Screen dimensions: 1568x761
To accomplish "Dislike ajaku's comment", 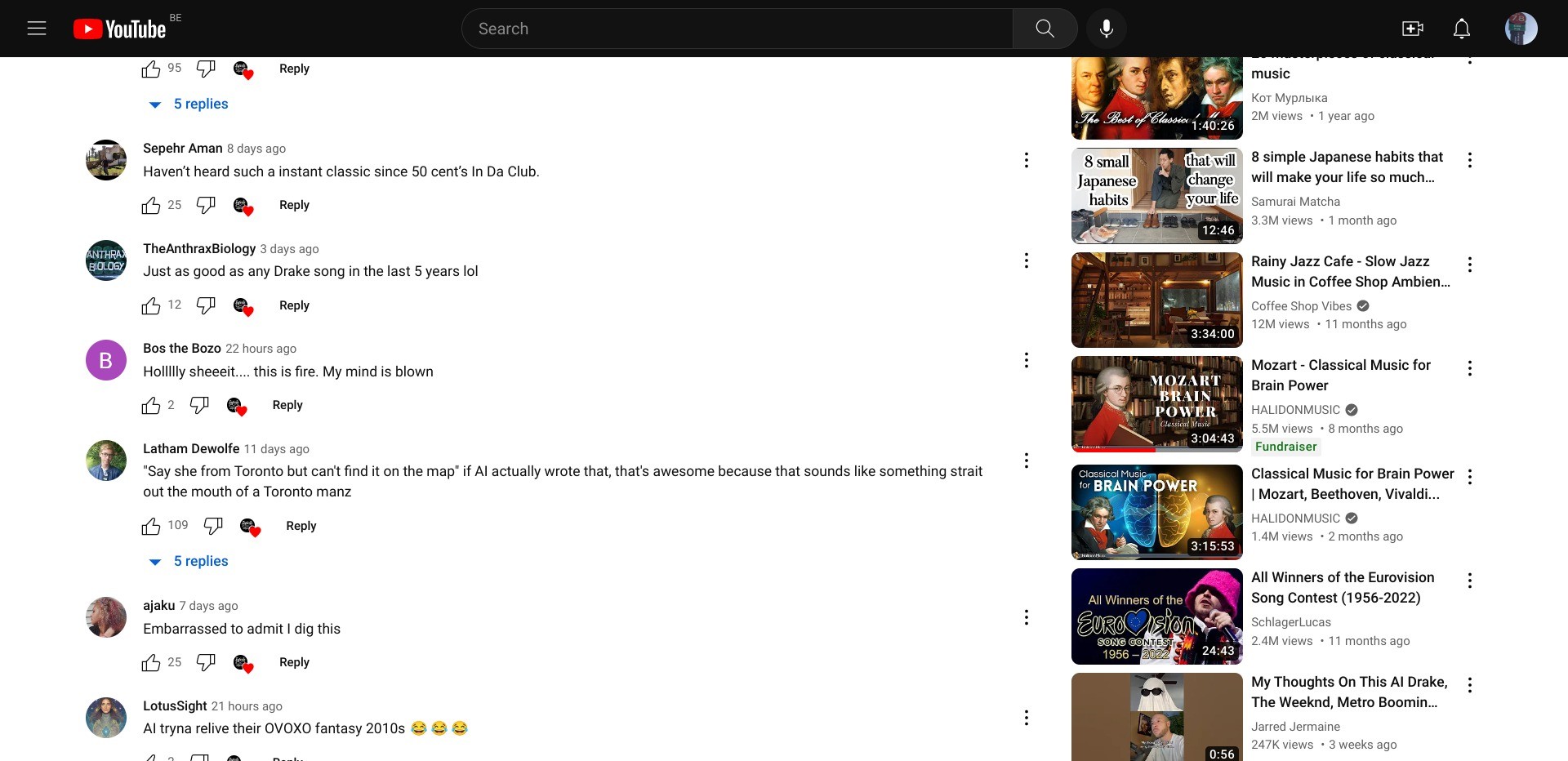I will pos(206,662).
